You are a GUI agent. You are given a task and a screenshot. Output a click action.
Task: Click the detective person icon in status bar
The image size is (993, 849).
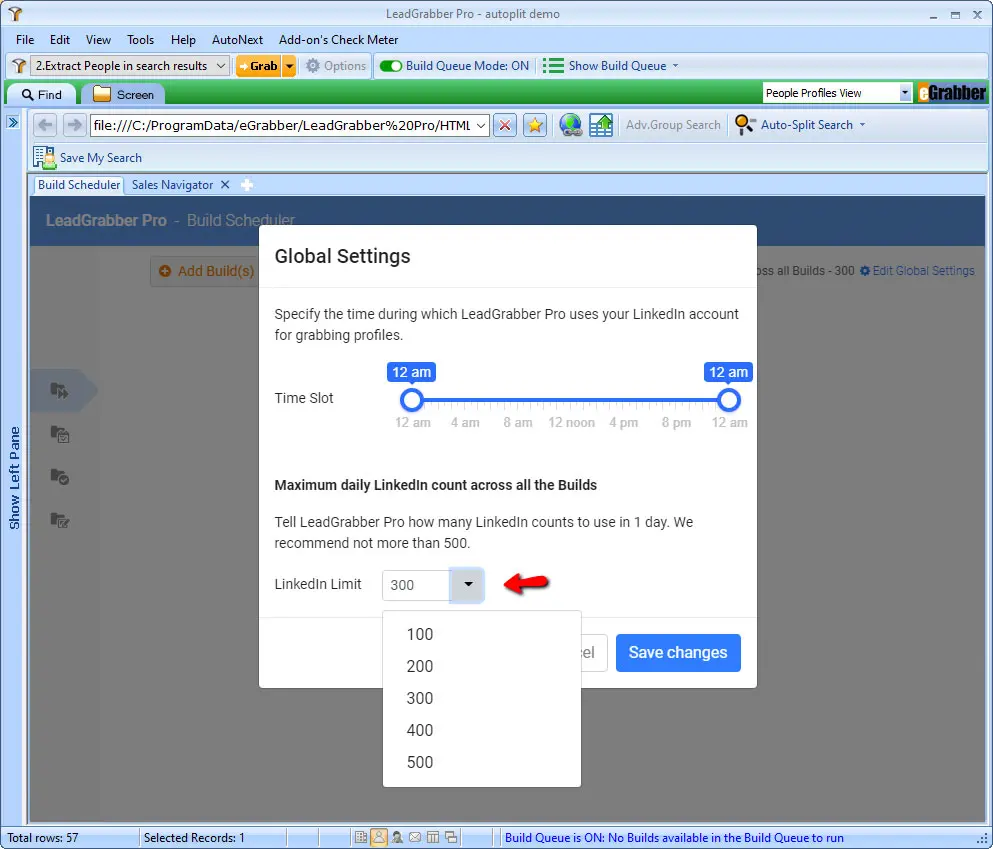click(397, 838)
